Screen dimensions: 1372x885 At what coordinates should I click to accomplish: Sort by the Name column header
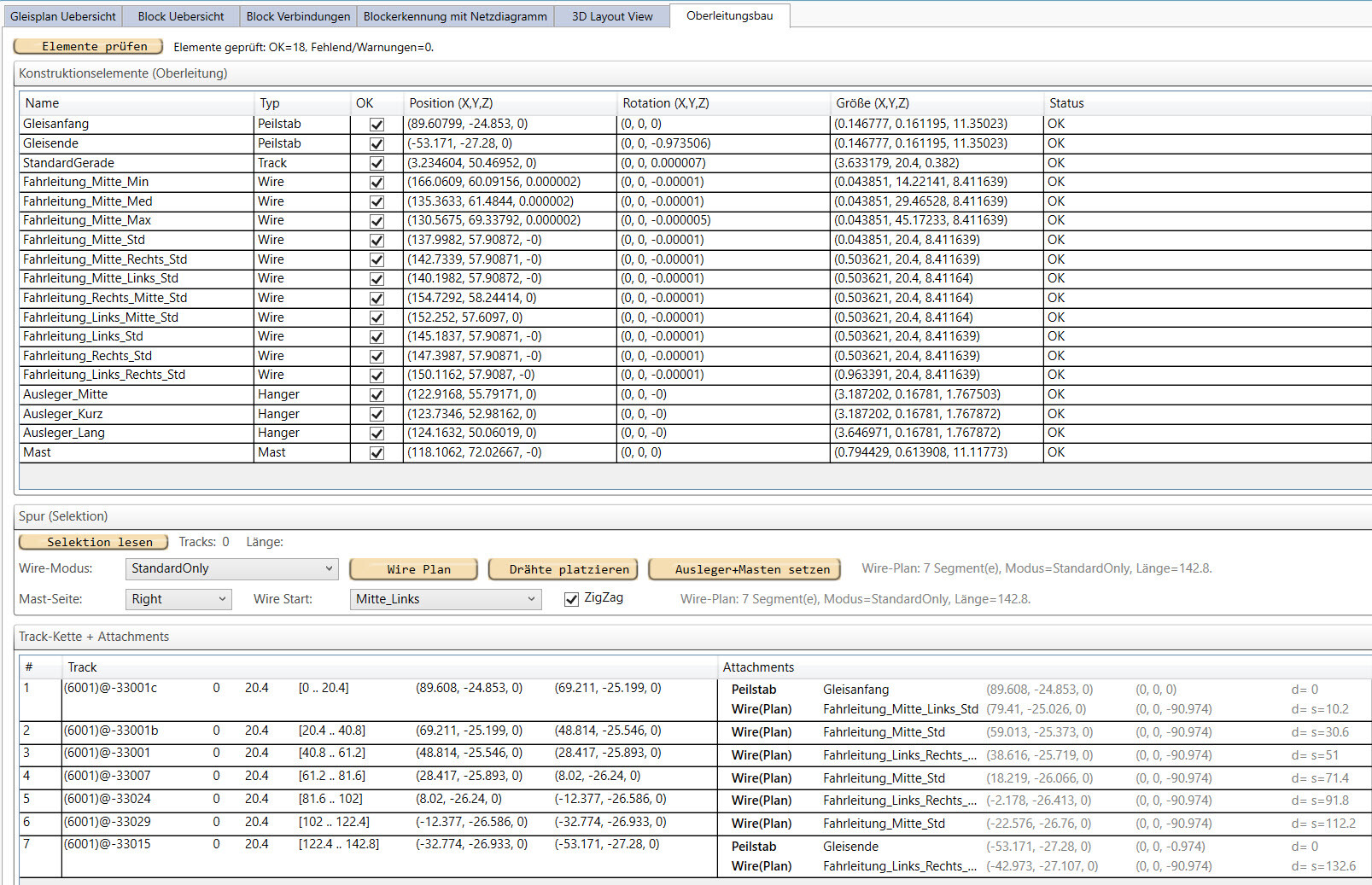tap(137, 103)
